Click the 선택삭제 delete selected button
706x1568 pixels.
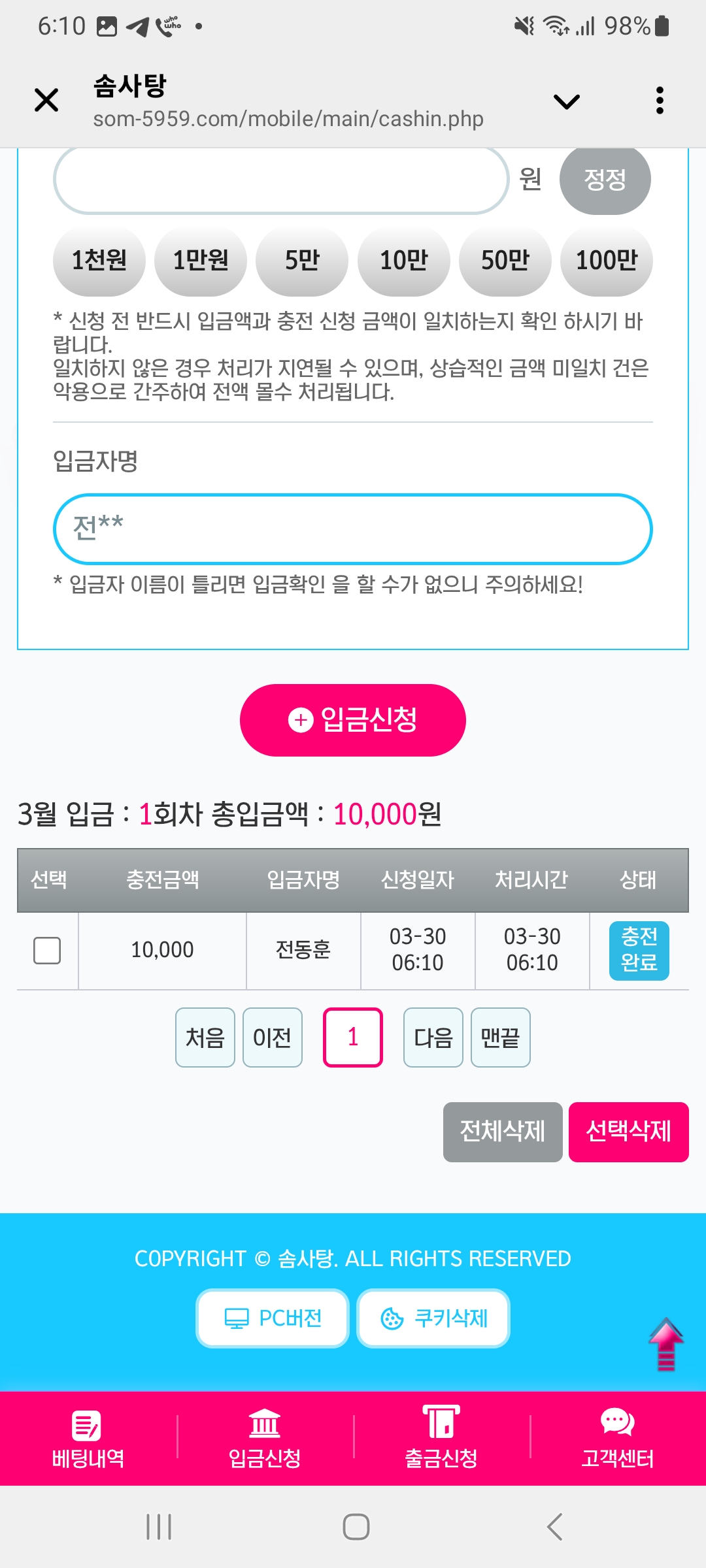(x=628, y=1132)
